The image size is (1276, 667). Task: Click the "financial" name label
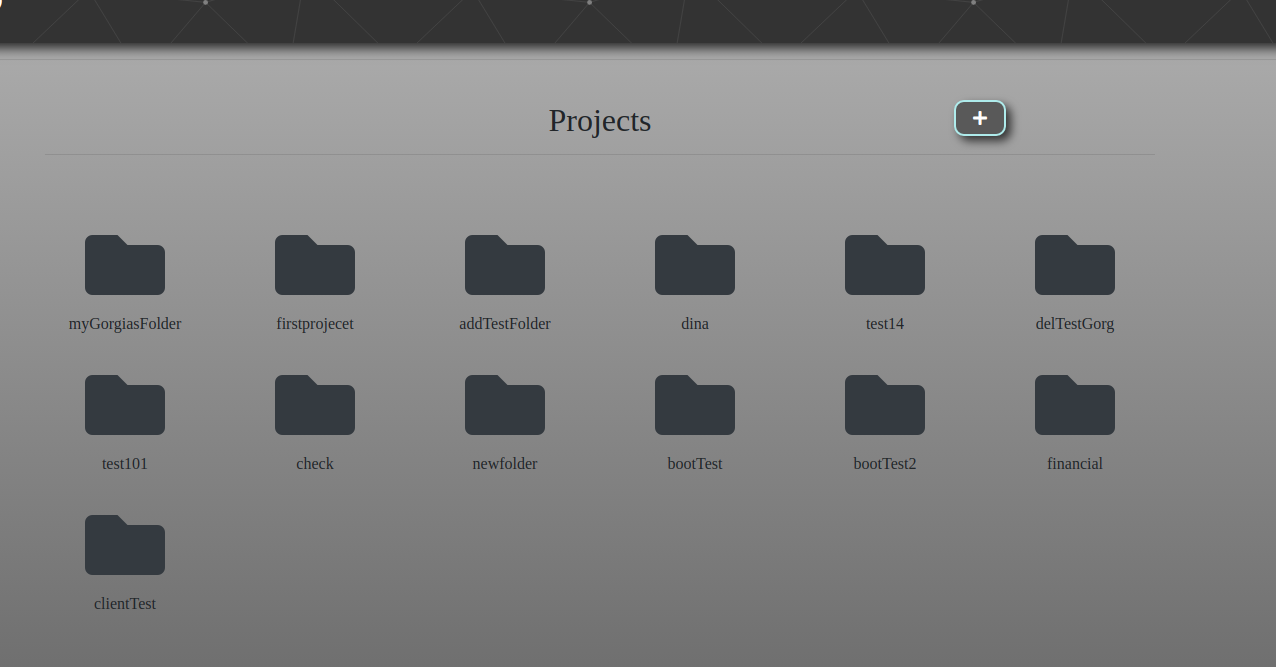(x=1075, y=464)
